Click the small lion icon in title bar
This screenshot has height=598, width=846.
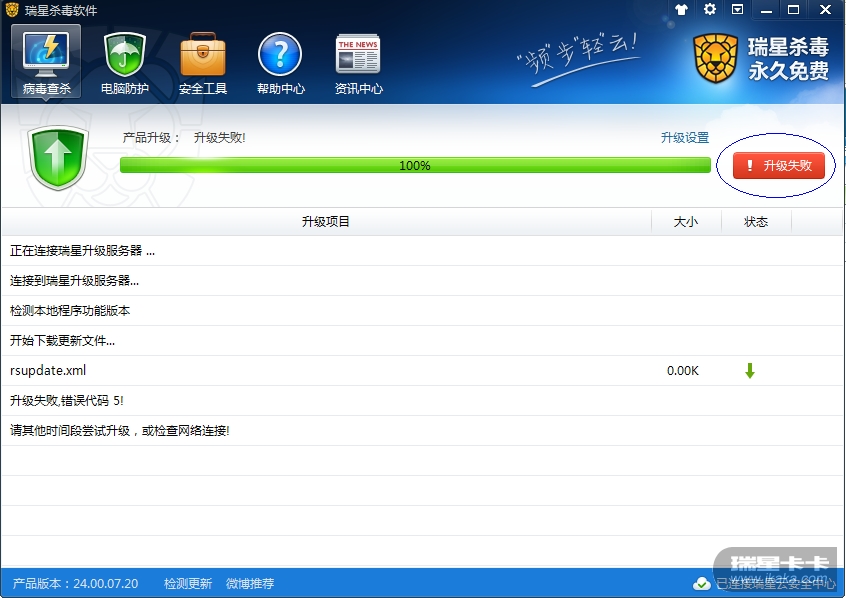tap(12, 10)
